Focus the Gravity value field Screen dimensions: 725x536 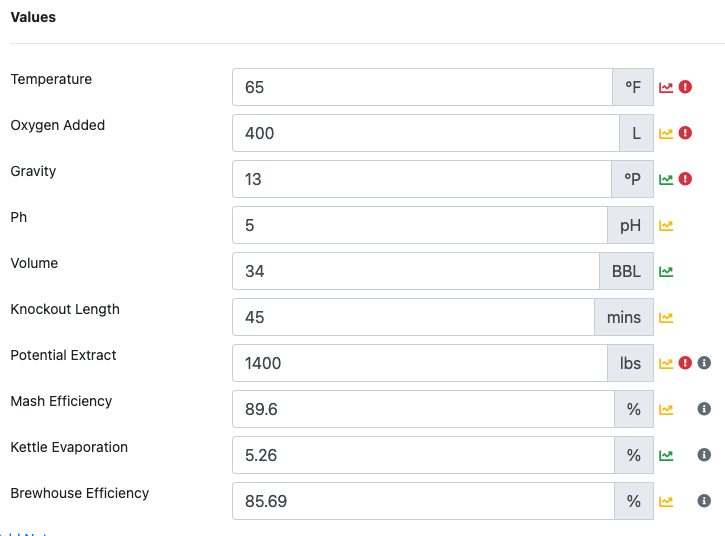422,179
